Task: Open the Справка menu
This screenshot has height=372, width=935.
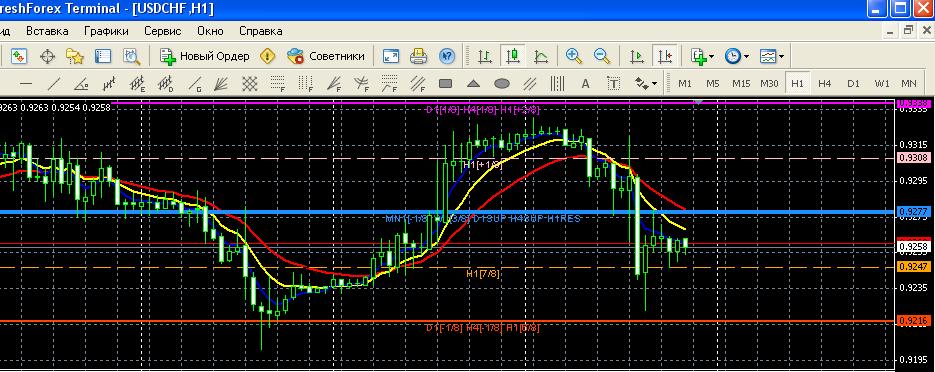Action: pyautogui.click(x=261, y=31)
